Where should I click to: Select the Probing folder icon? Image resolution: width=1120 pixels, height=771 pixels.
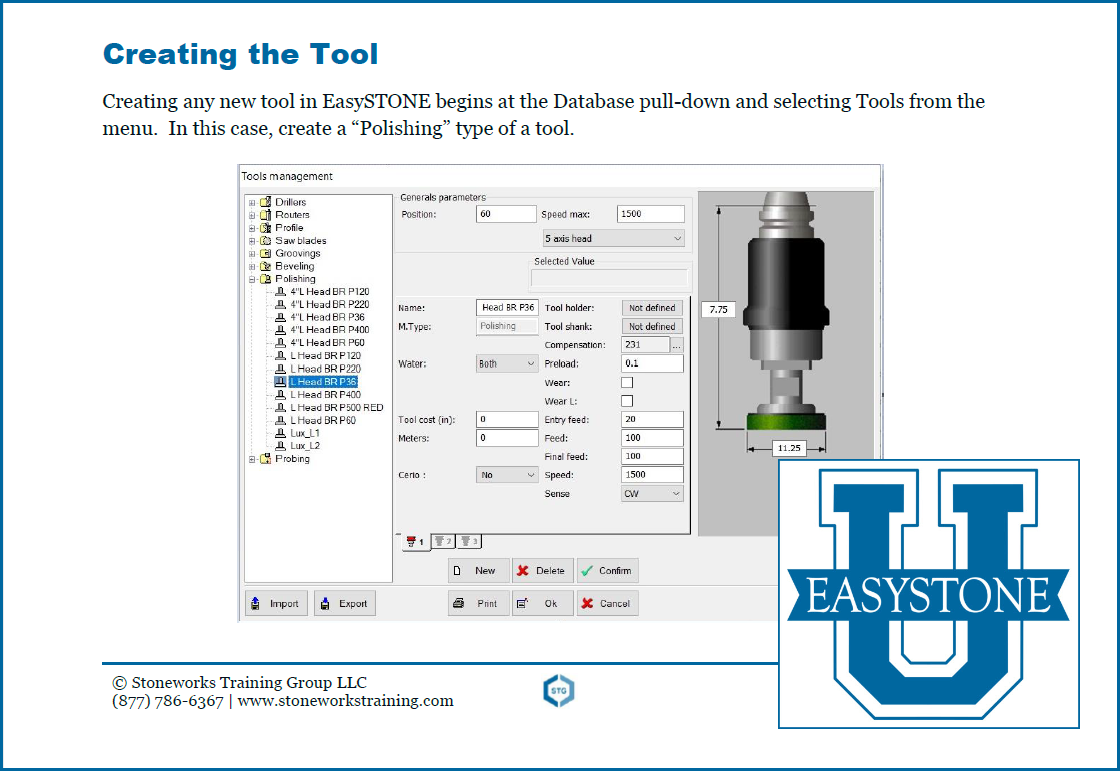[266, 459]
